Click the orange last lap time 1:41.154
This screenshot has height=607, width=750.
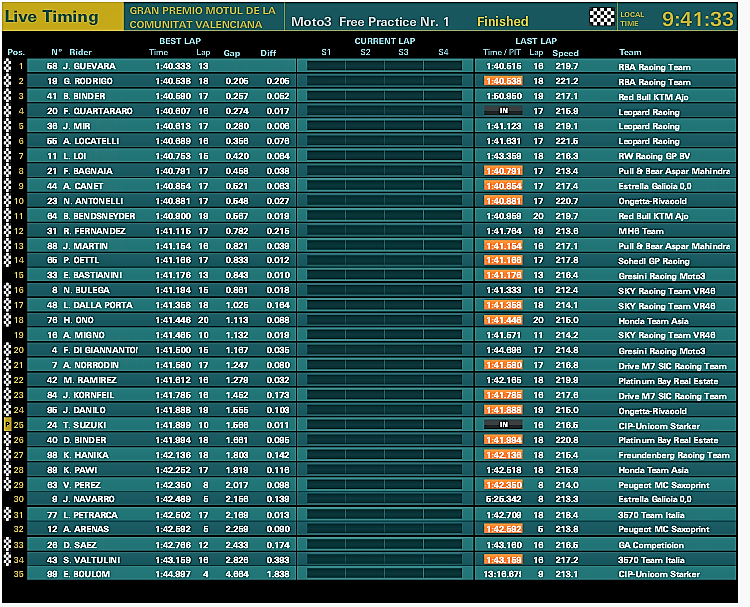(x=503, y=246)
